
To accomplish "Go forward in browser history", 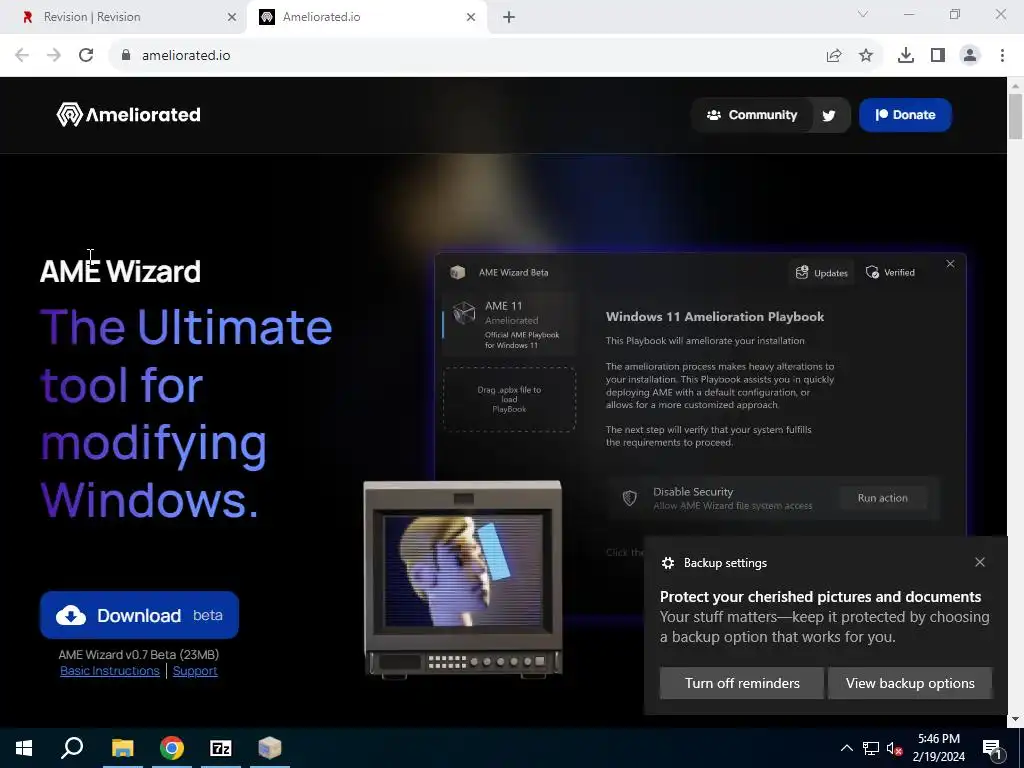I will tap(54, 56).
